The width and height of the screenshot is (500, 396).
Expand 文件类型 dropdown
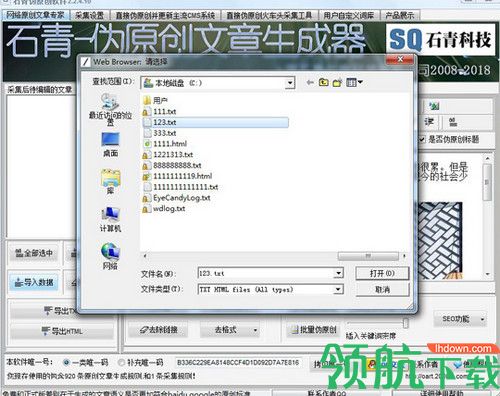coord(338,289)
